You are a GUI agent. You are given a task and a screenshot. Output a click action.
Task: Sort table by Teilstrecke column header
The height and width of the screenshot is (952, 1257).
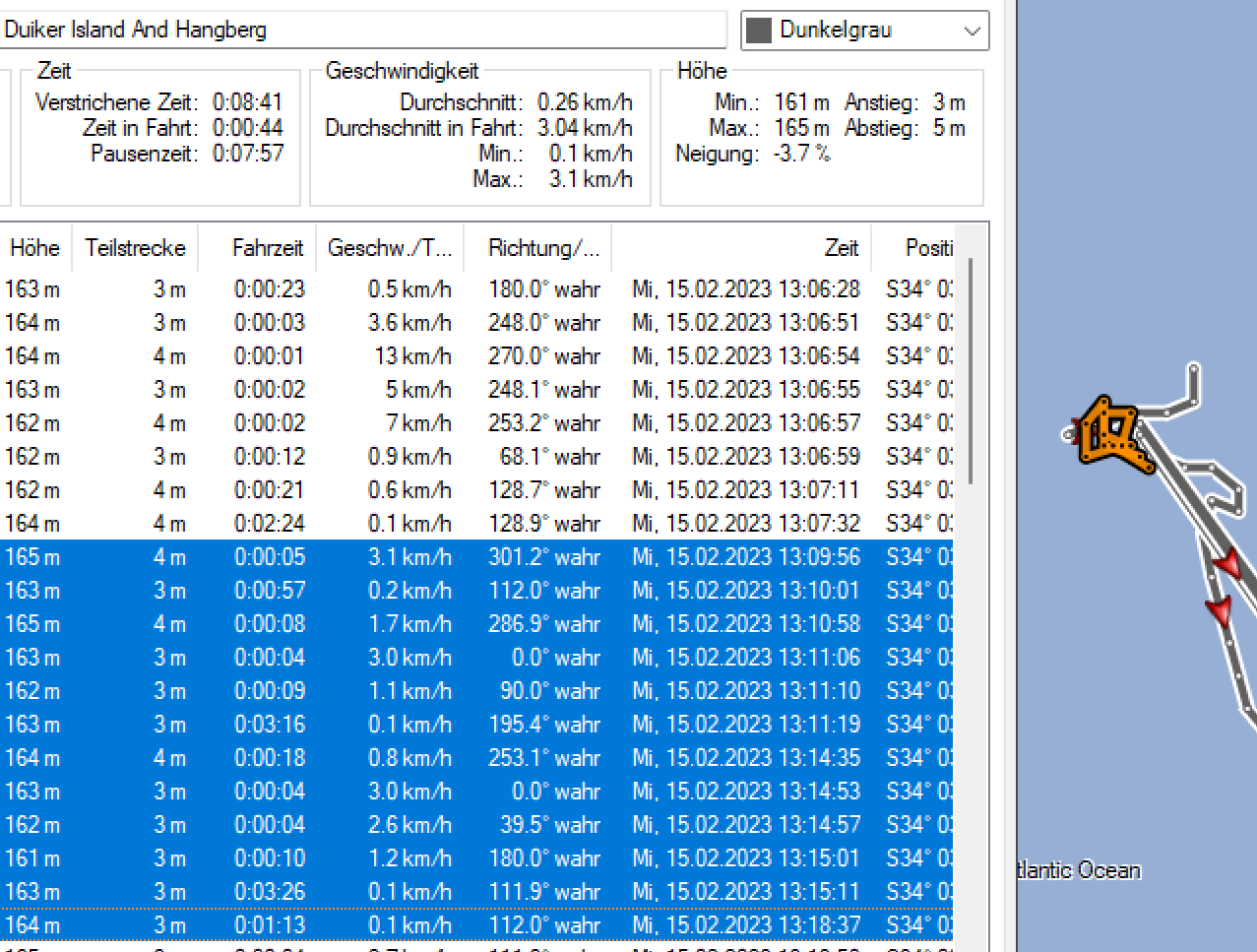click(x=135, y=248)
